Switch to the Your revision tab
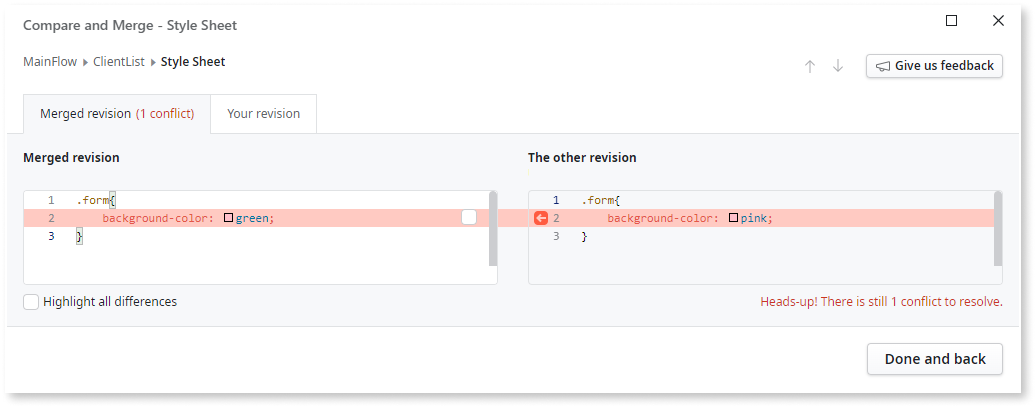 click(263, 114)
